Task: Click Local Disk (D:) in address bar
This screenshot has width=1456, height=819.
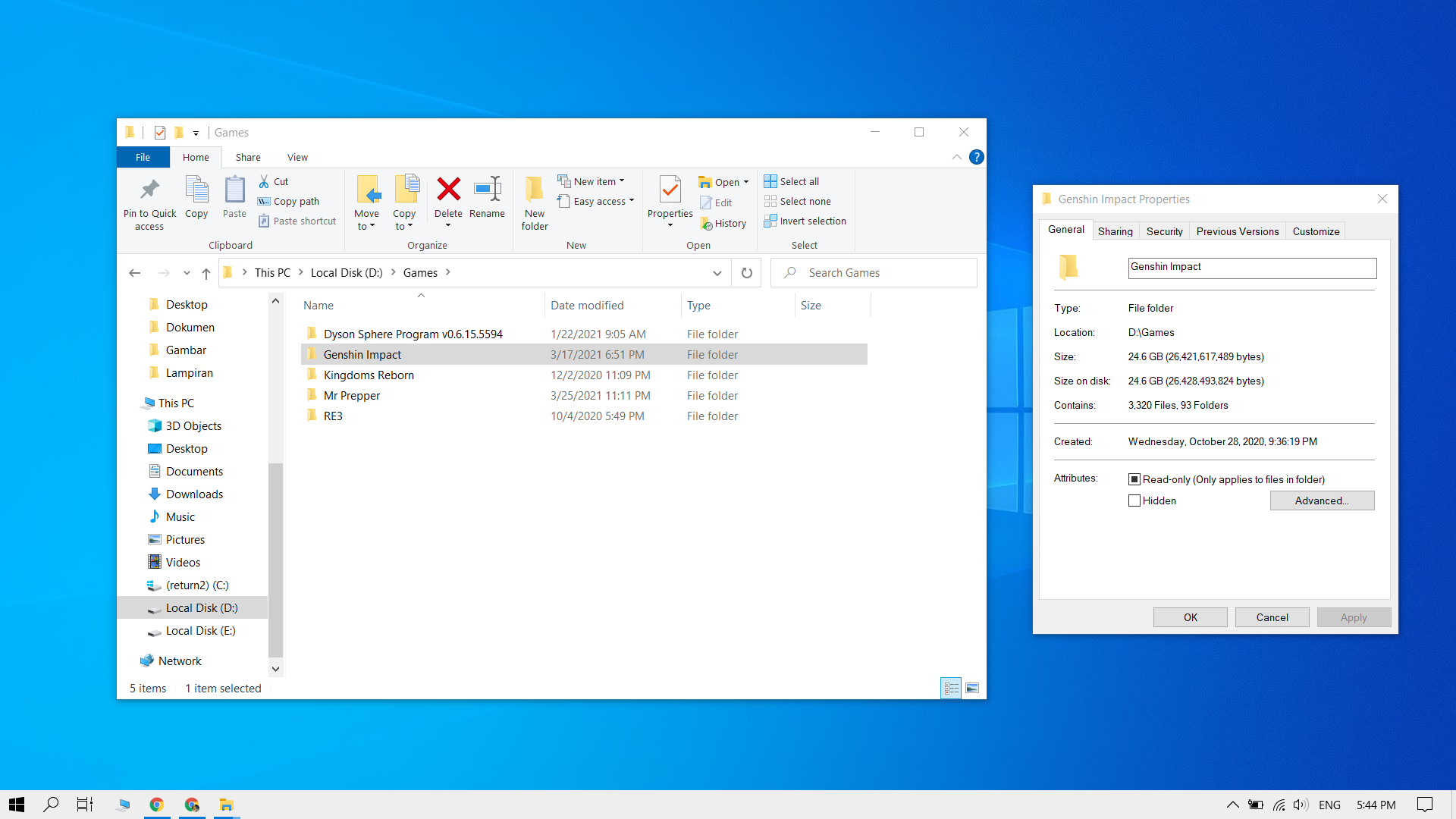Action: click(347, 273)
